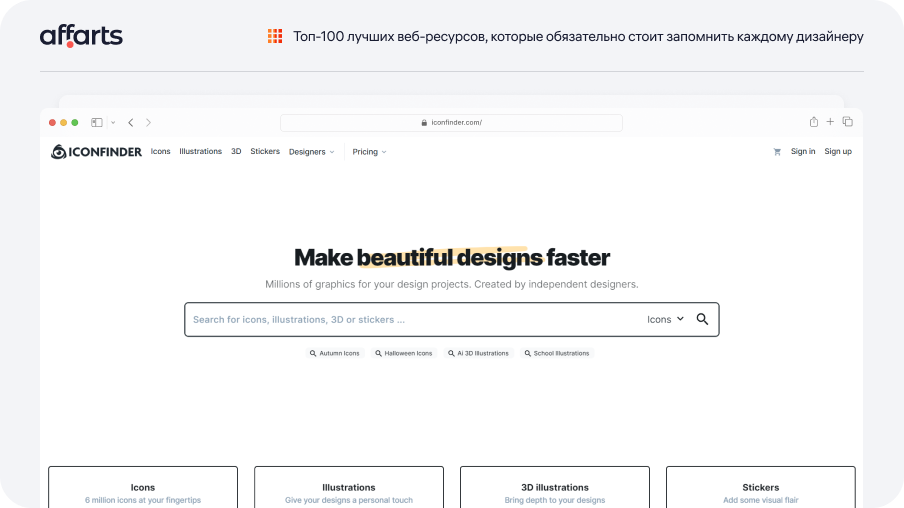The height and width of the screenshot is (508, 904).
Task: Go back with the left arrow
Action: [x=131, y=122]
